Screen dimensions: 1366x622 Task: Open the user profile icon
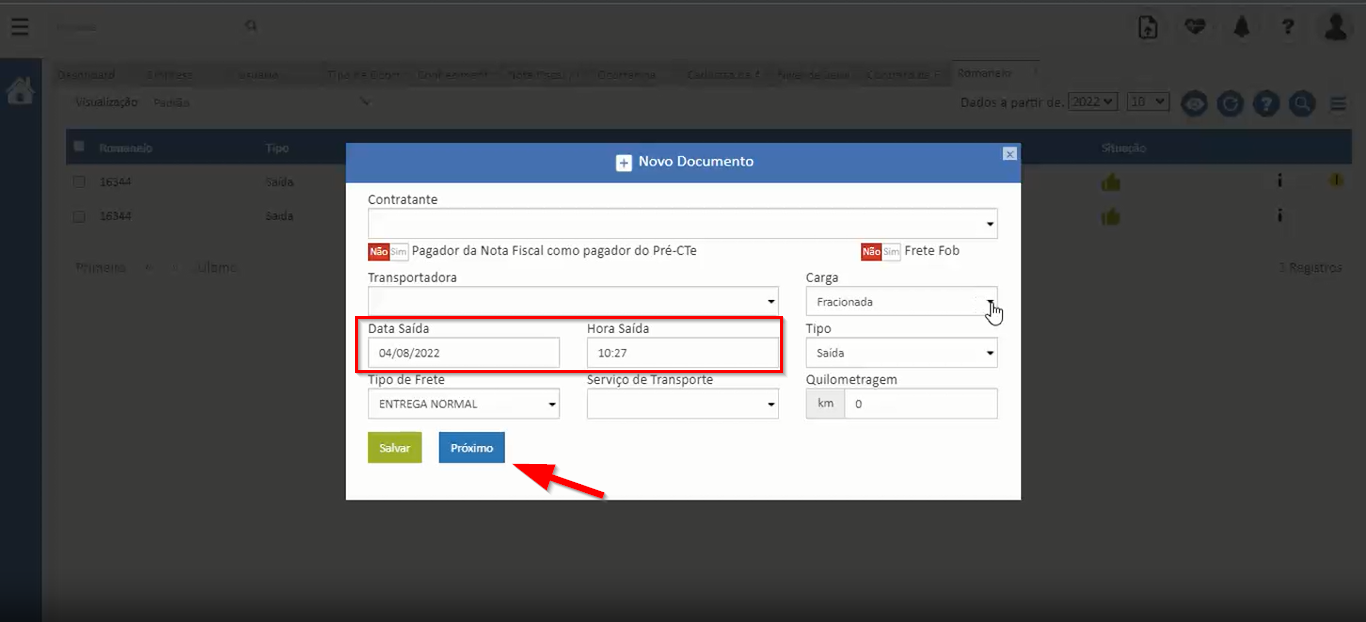tap(1336, 27)
